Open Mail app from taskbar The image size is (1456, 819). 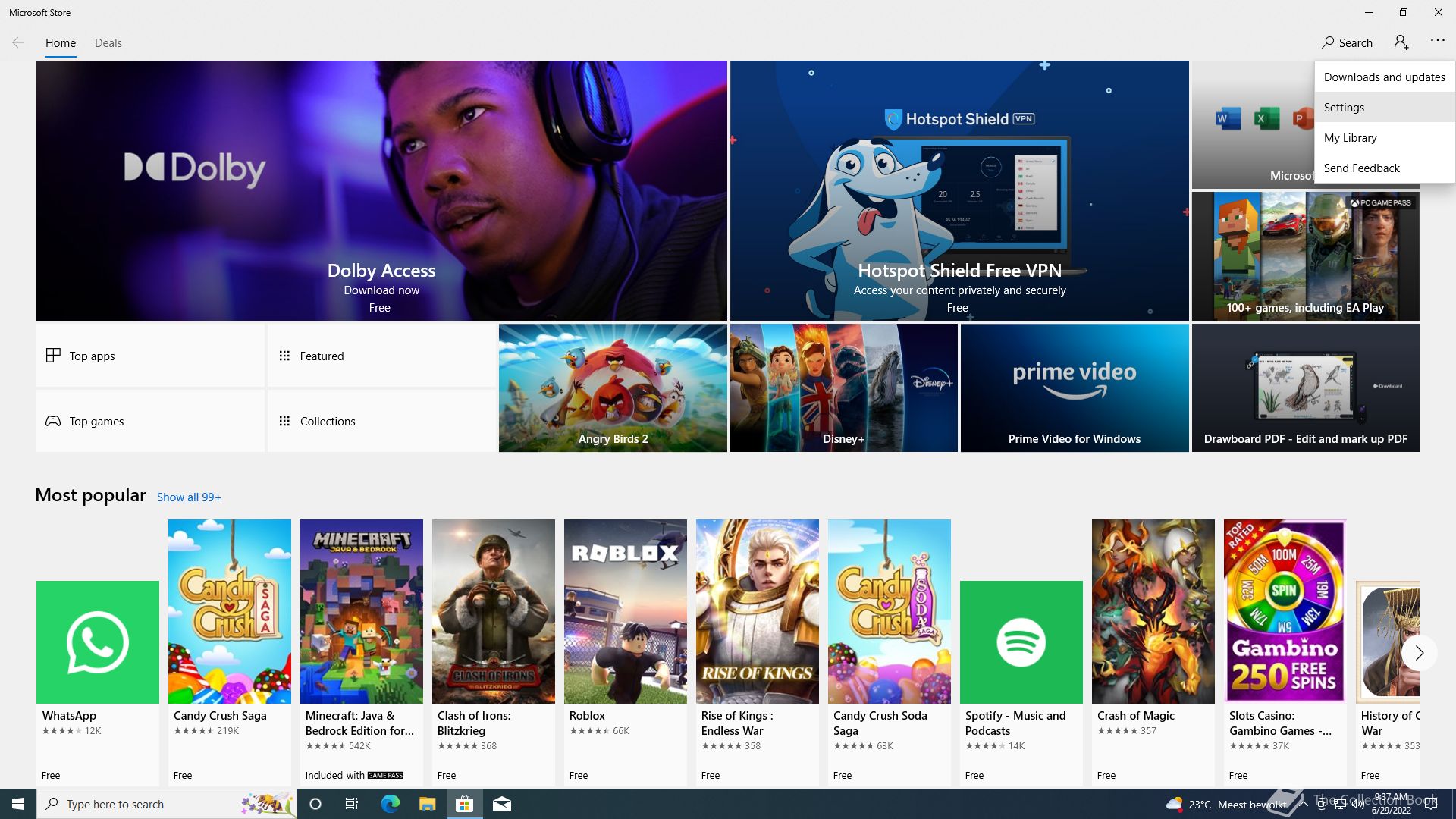click(501, 804)
